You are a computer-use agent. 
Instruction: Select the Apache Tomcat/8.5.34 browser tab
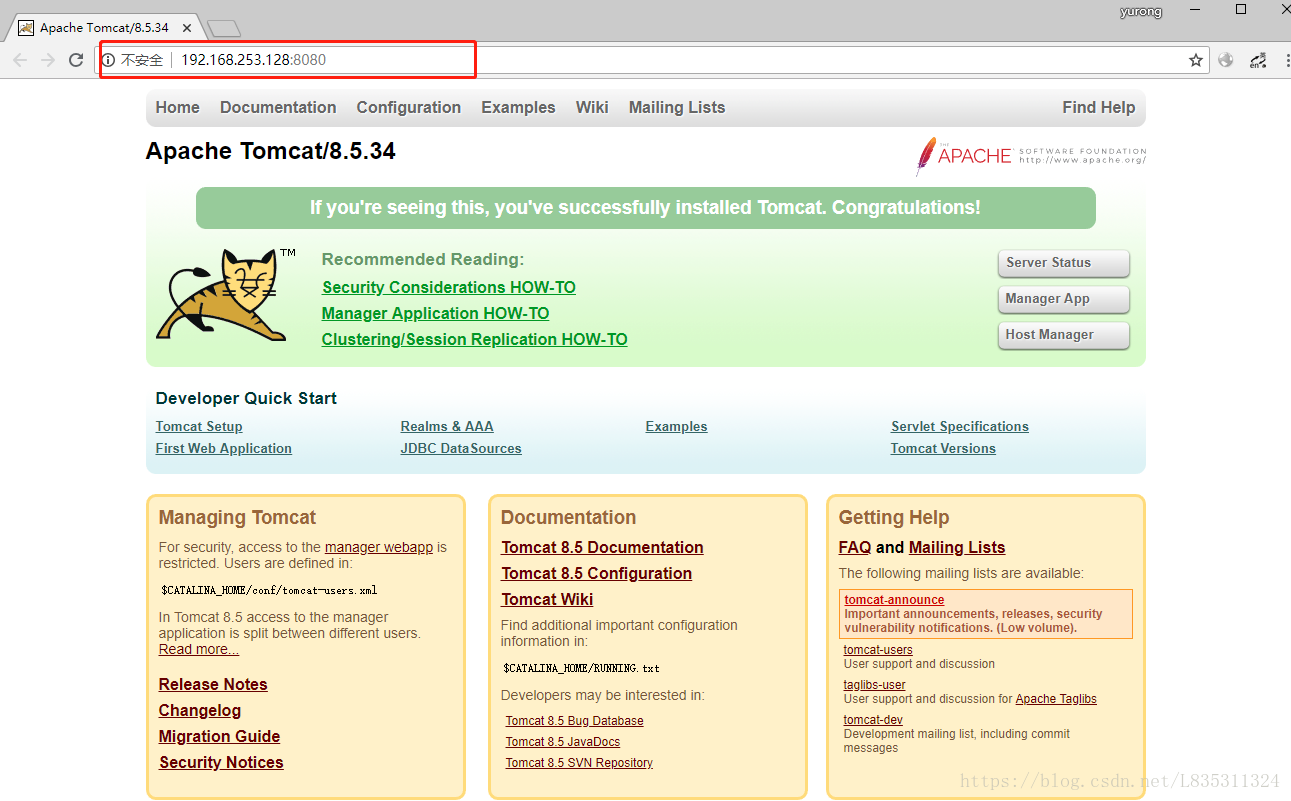105,28
